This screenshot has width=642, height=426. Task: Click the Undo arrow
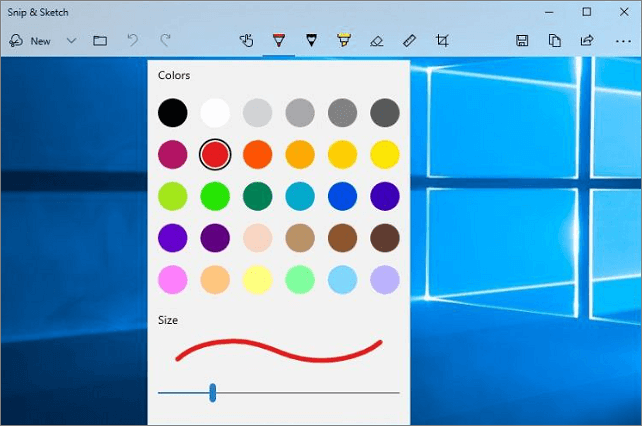coord(132,41)
